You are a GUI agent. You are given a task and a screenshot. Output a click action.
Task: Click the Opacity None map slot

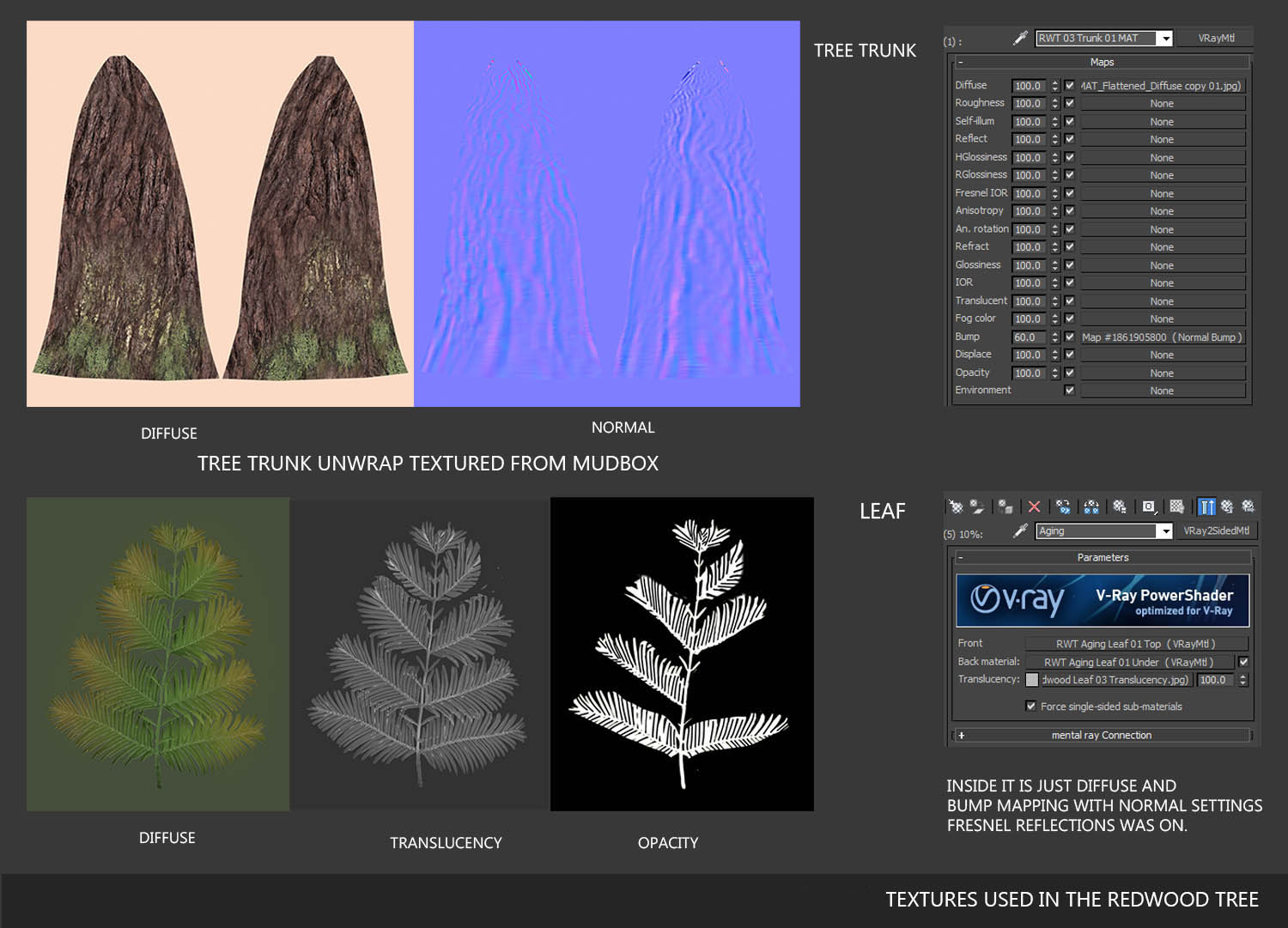[x=1162, y=373]
